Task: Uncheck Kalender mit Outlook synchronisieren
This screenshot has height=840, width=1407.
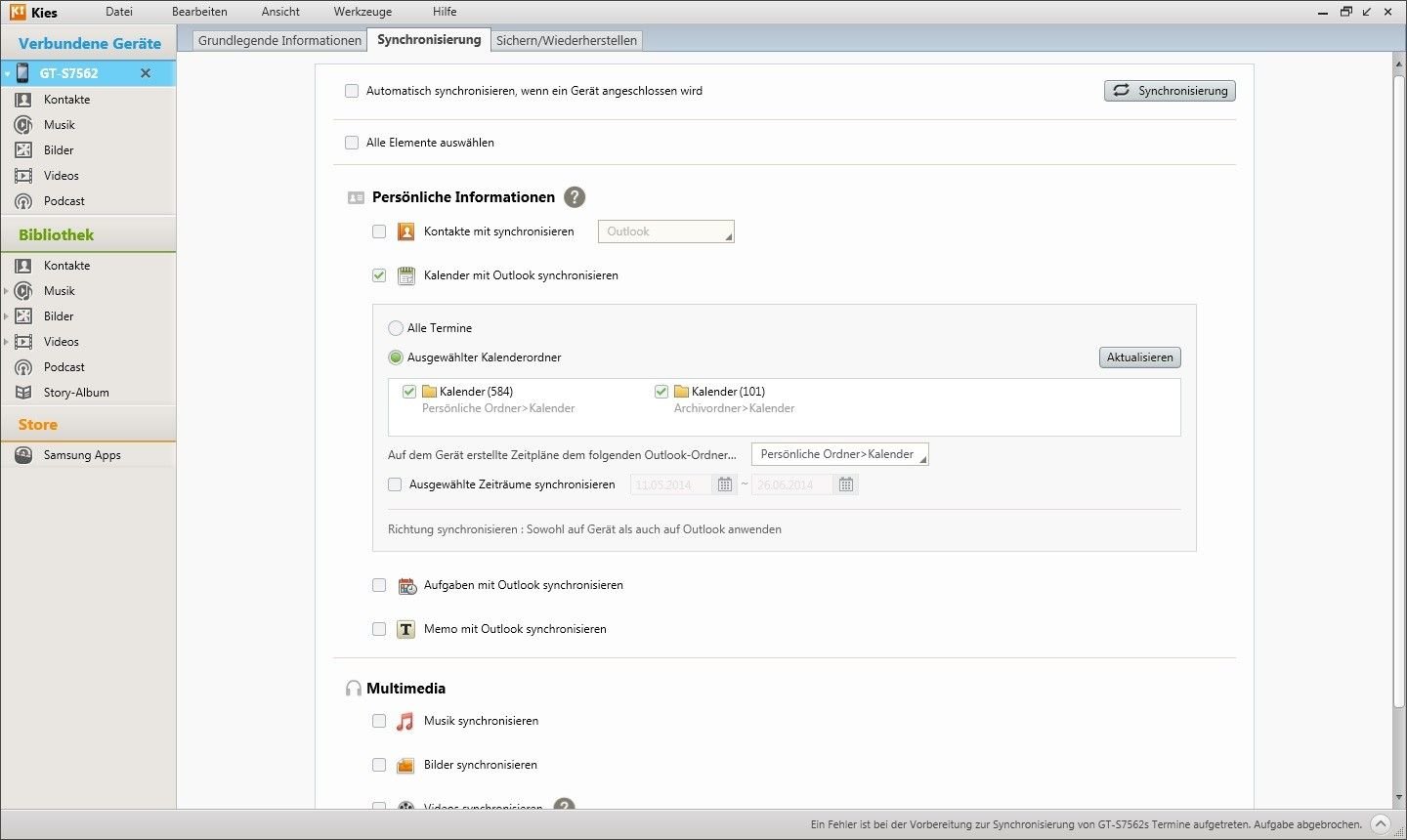Action: click(379, 275)
